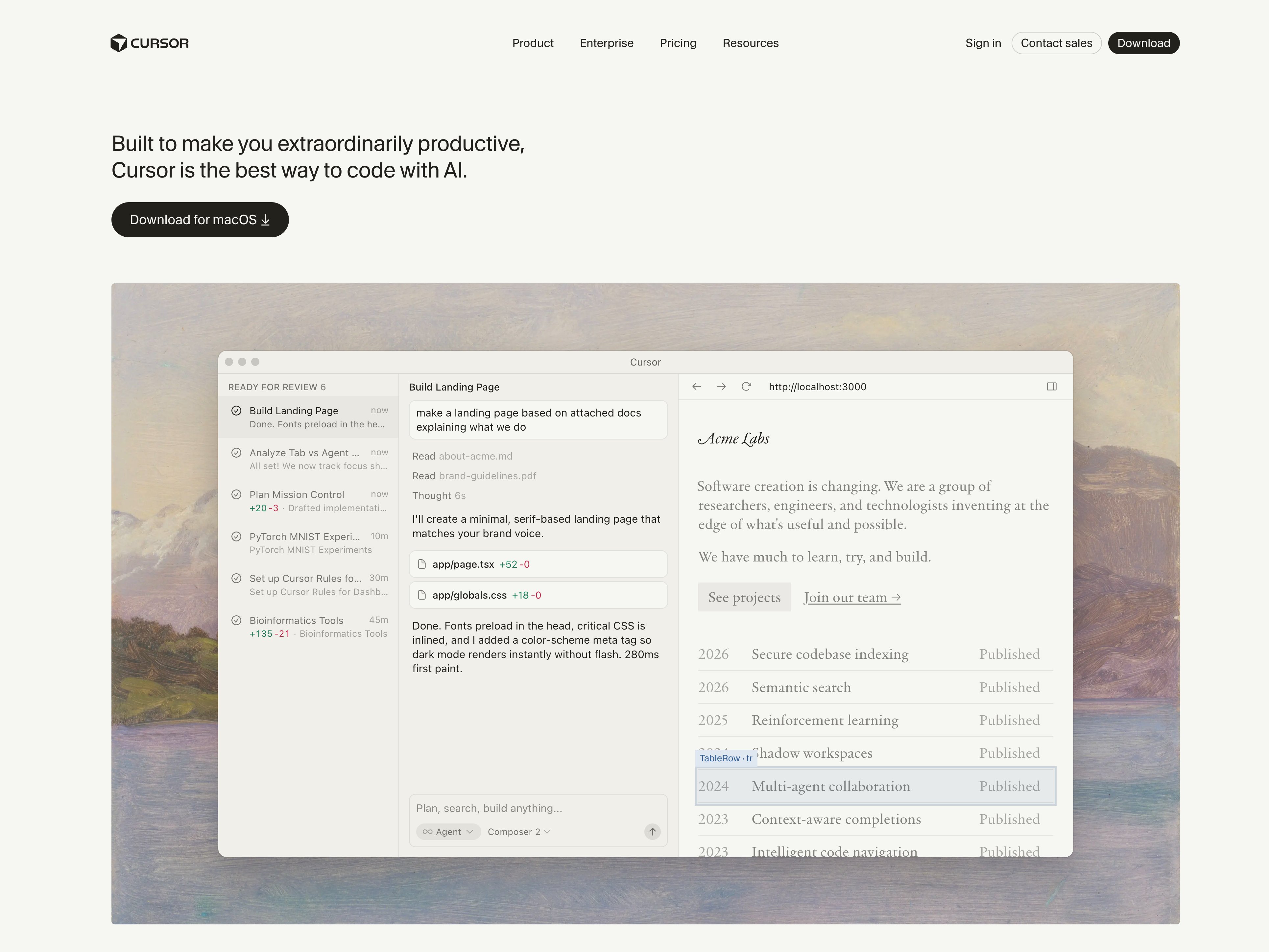Screen dimensions: 1269x952
Task: Click Shadow workspaces row
Action: [875, 752]
